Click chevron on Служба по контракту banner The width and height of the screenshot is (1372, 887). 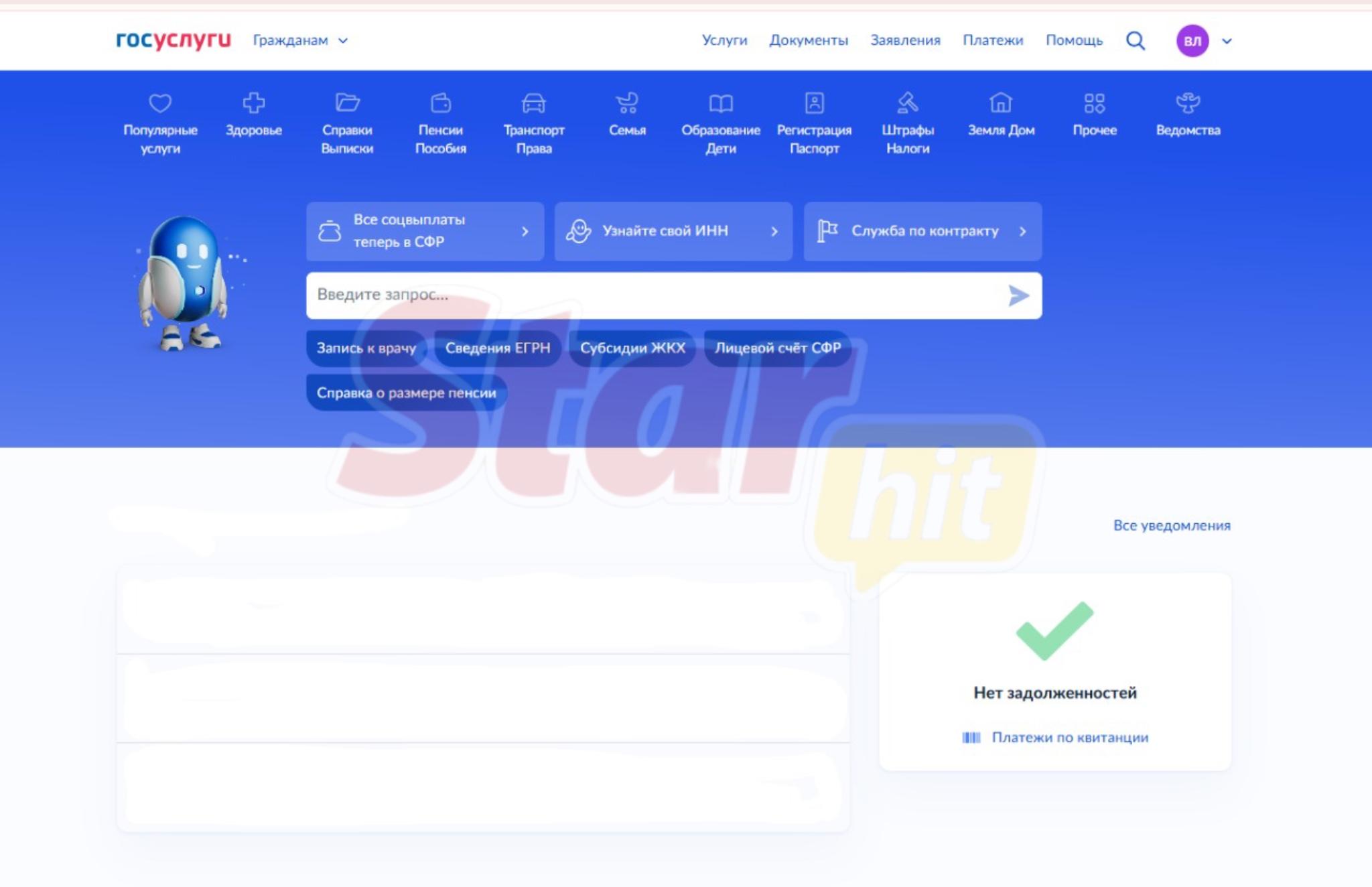(1023, 231)
